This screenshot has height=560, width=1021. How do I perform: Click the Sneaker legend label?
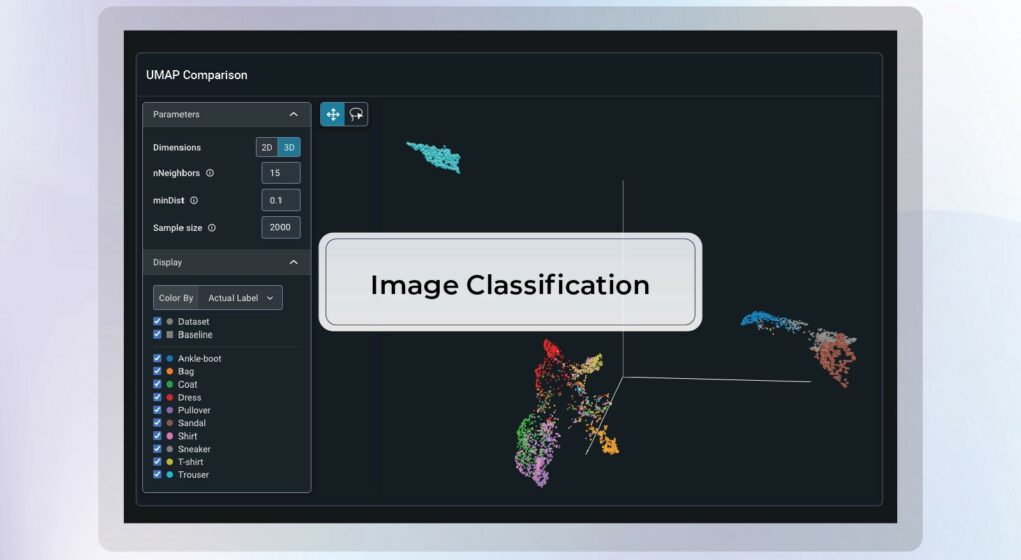194,449
